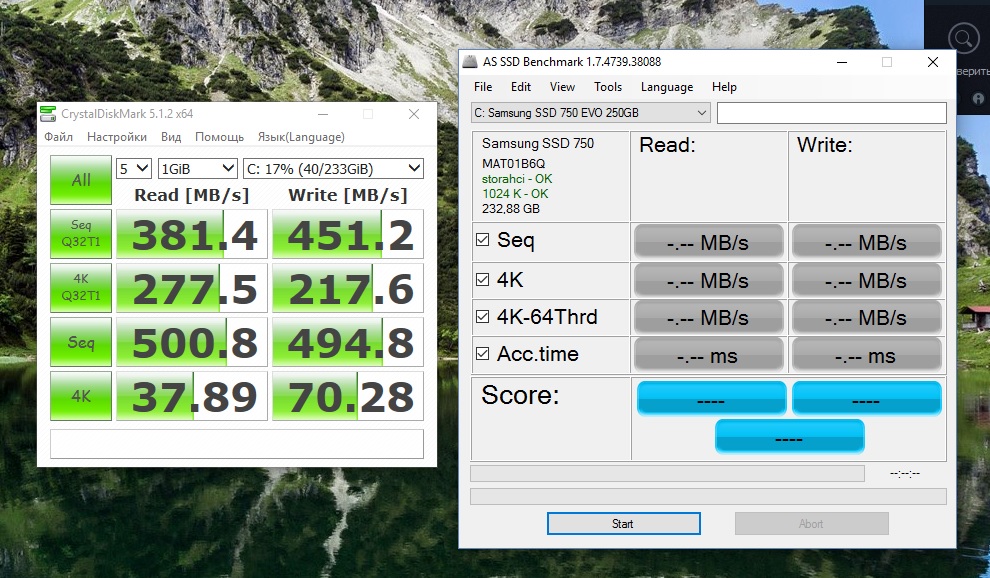Click the Acc.time write result field
Screen dimensions: 990x578
[x=866, y=355]
